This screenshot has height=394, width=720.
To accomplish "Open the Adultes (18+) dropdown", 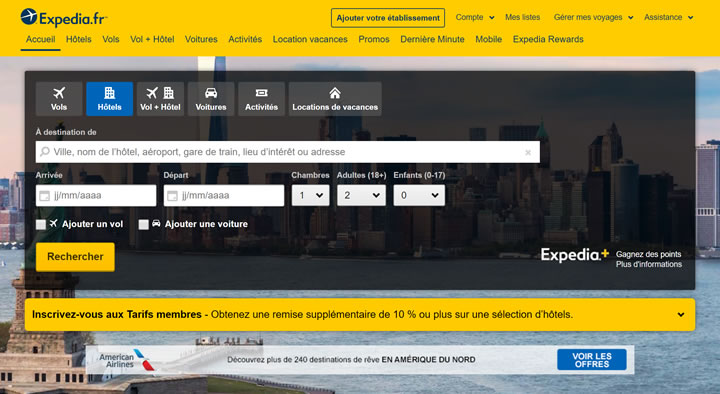I will coord(361,195).
